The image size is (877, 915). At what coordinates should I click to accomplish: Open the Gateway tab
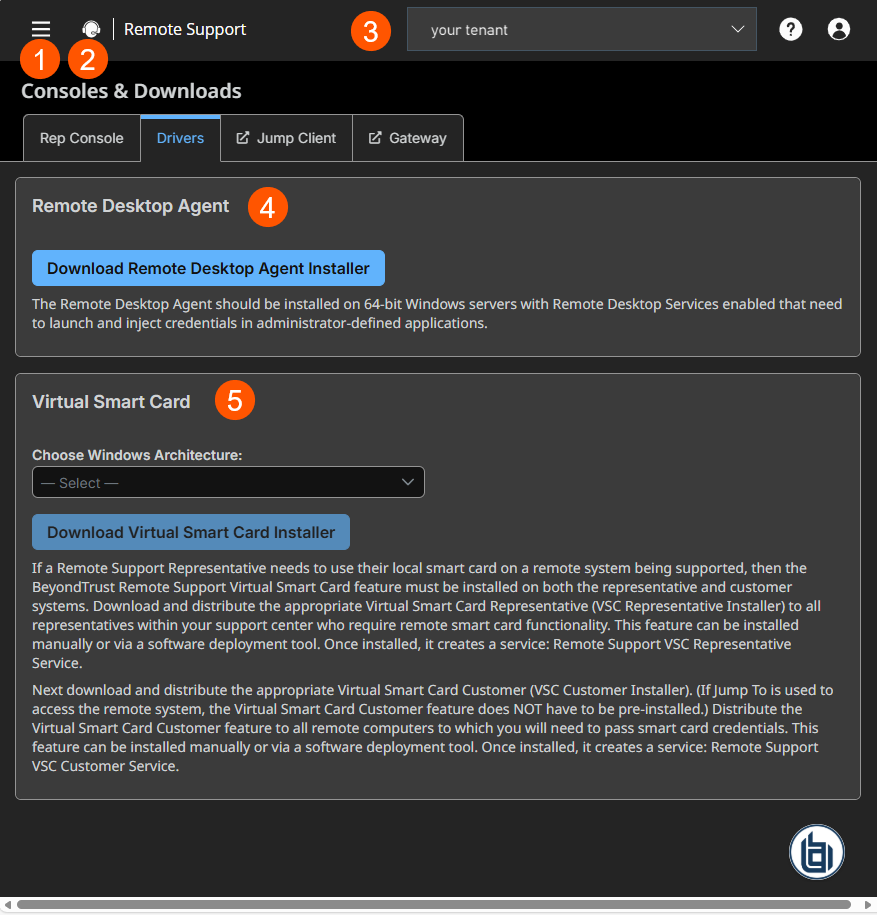pos(408,138)
